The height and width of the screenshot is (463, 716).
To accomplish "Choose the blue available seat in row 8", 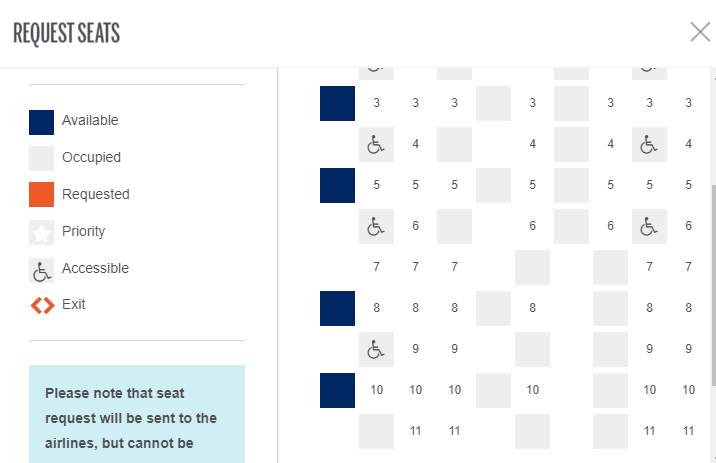I will click(x=337, y=308).
